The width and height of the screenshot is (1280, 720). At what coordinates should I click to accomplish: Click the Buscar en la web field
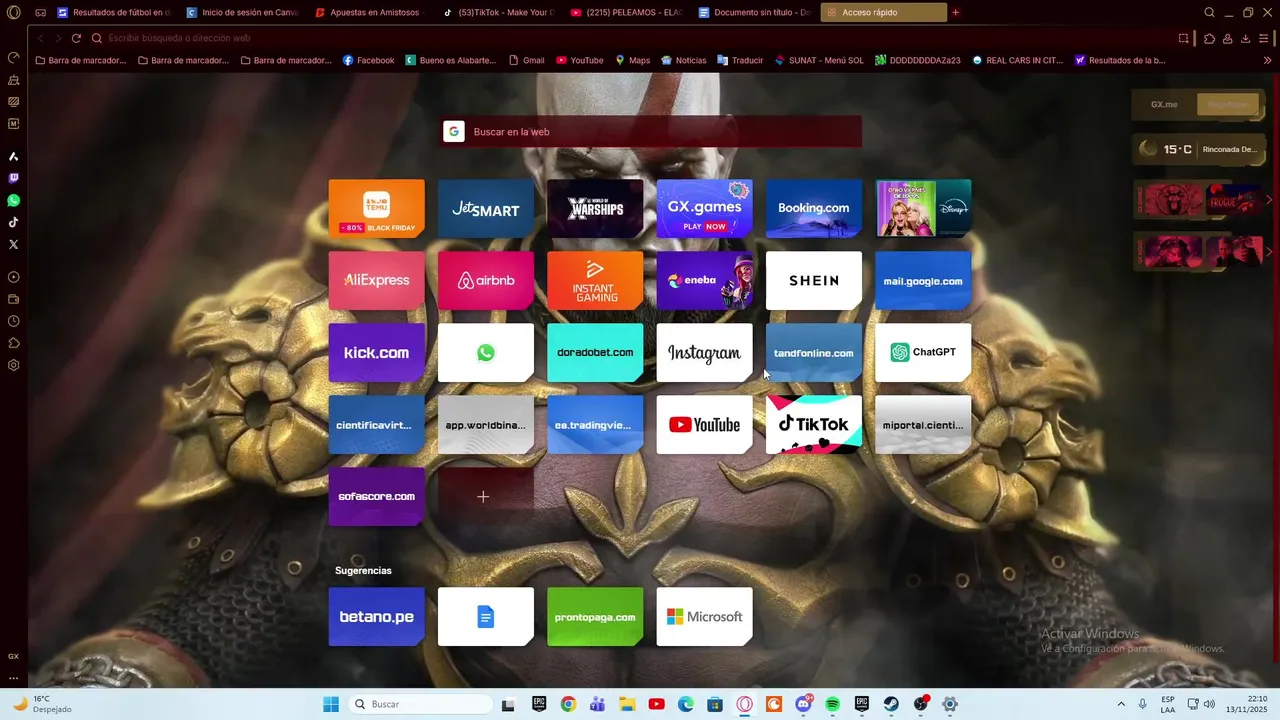click(x=651, y=132)
